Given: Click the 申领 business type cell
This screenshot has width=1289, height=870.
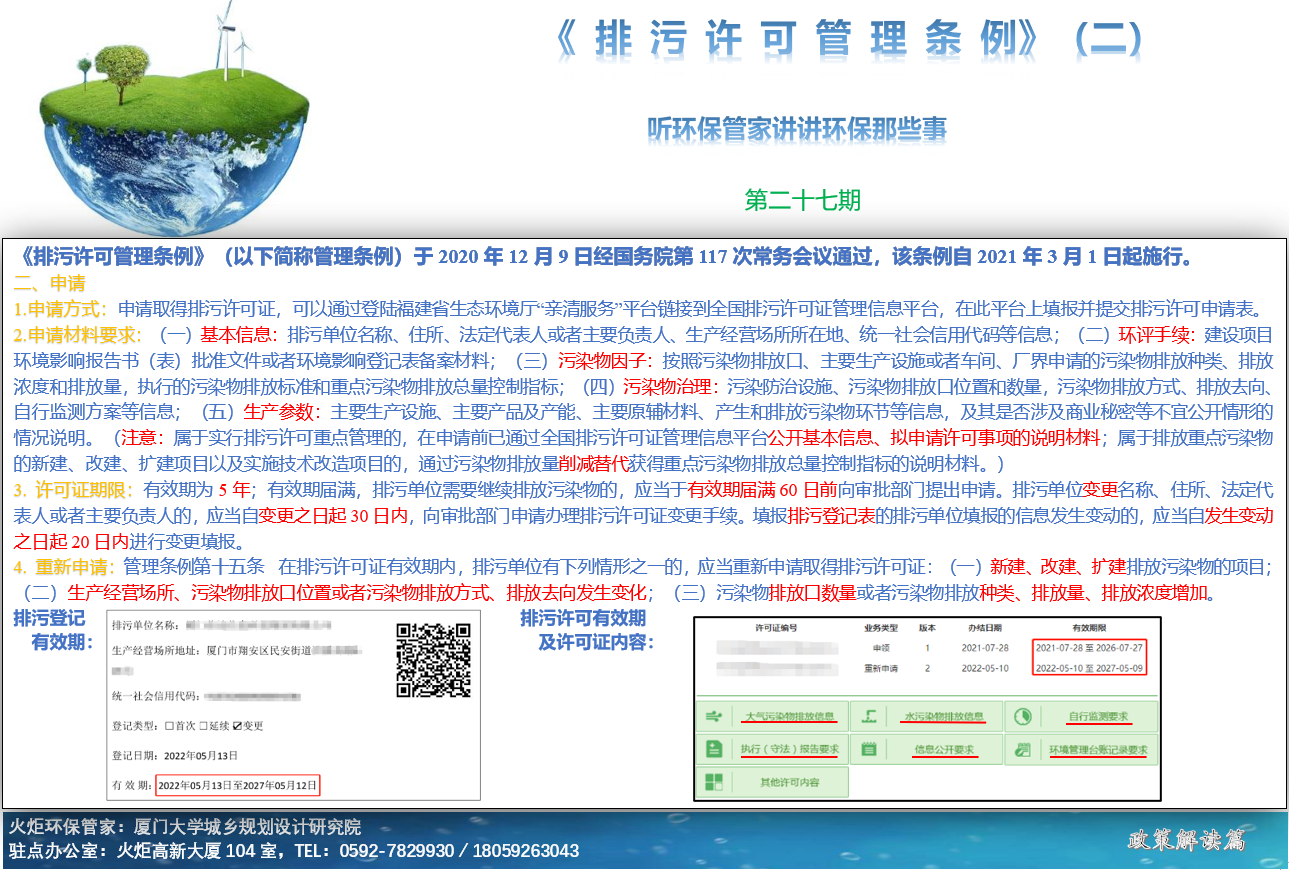Looking at the screenshot, I should (880, 648).
